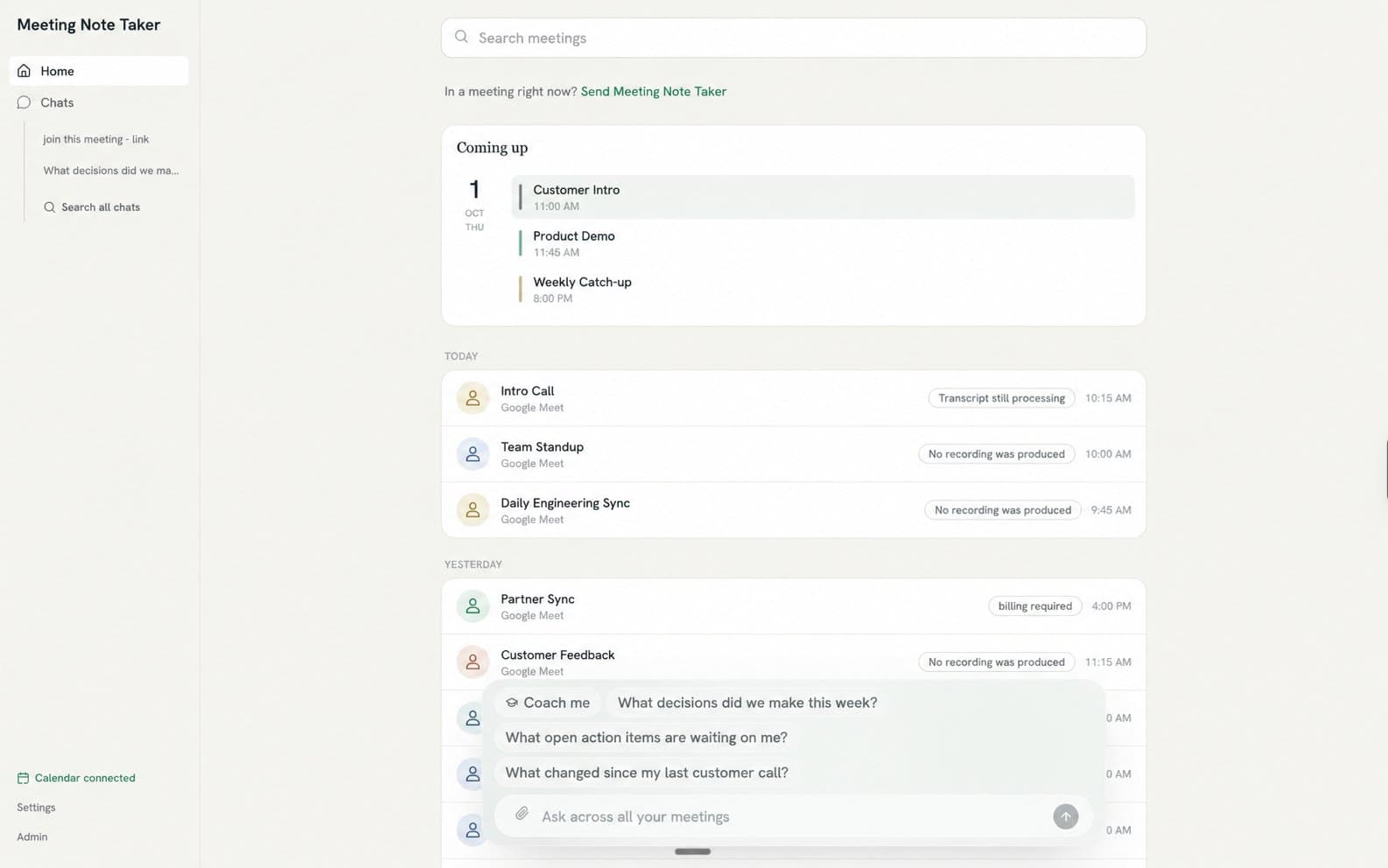The image size is (1388, 868).
Task: Click the Search meetings input field
Action: click(794, 38)
